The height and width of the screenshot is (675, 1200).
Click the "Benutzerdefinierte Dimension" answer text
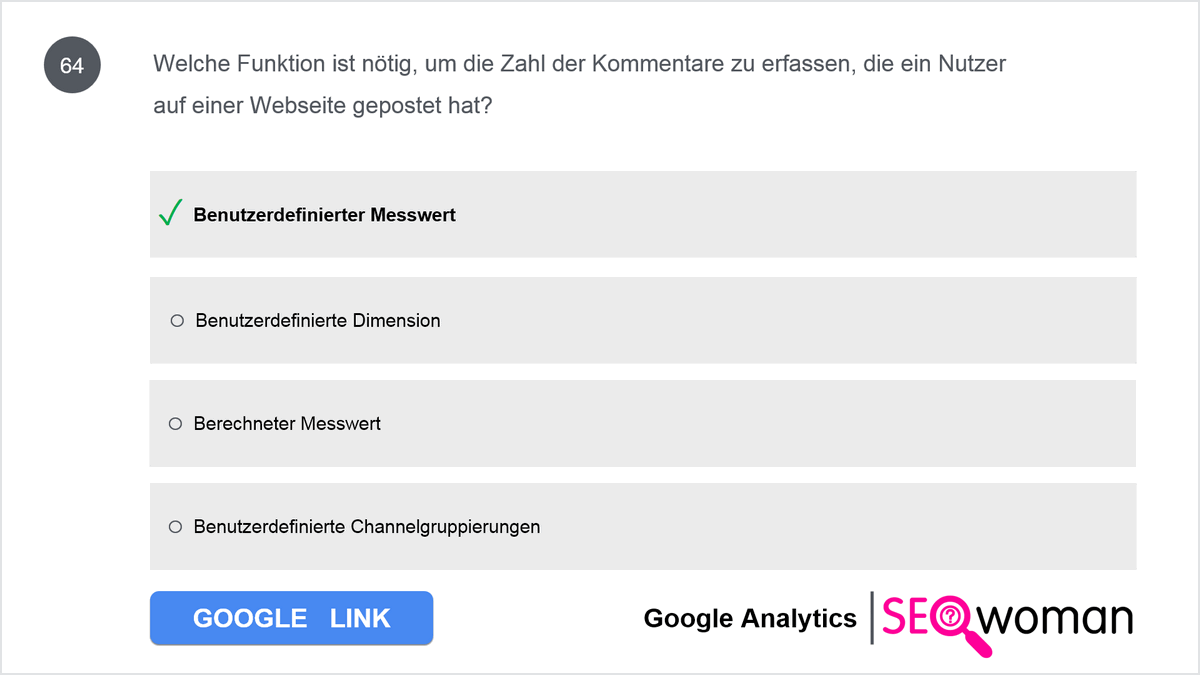[x=318, y=321]
